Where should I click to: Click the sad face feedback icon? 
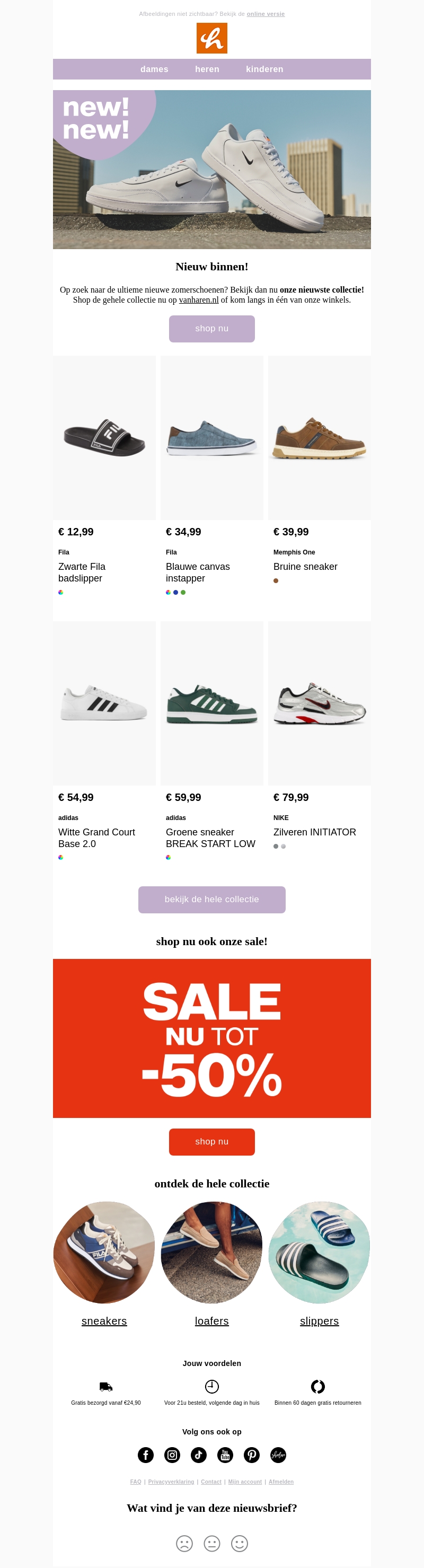coord(184,1543)
